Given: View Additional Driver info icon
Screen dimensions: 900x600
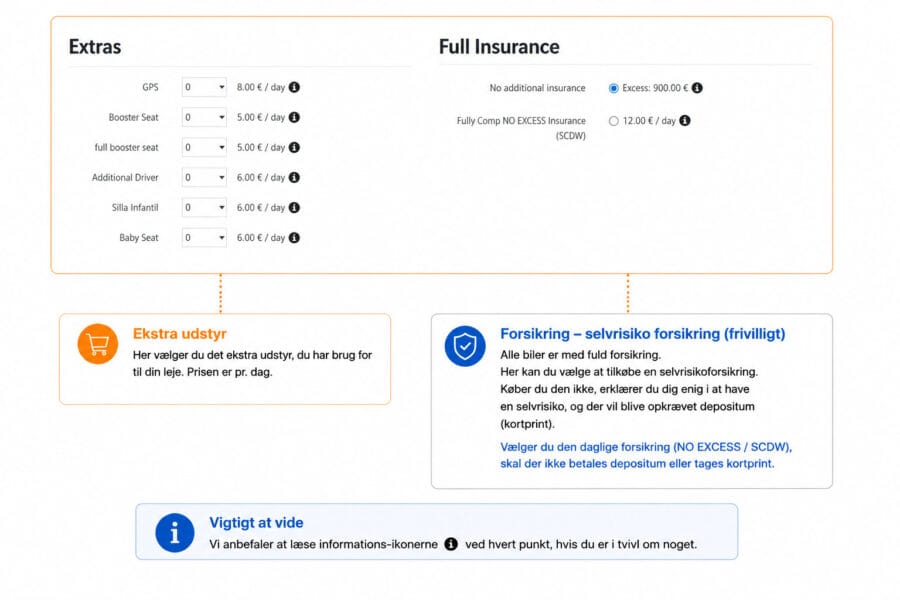Looking at the screenshot, I should (294, 177).
